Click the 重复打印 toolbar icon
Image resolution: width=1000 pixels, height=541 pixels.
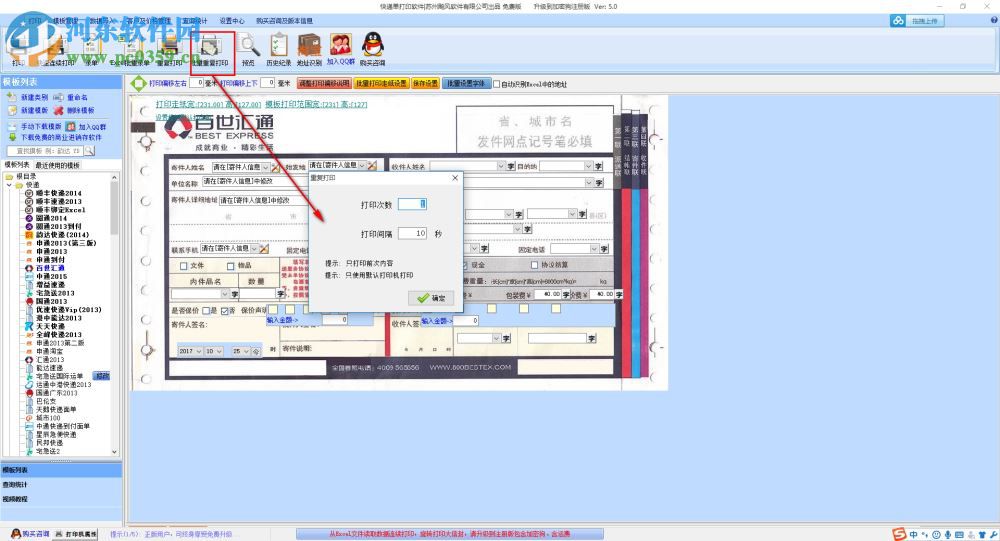point(170,48)
